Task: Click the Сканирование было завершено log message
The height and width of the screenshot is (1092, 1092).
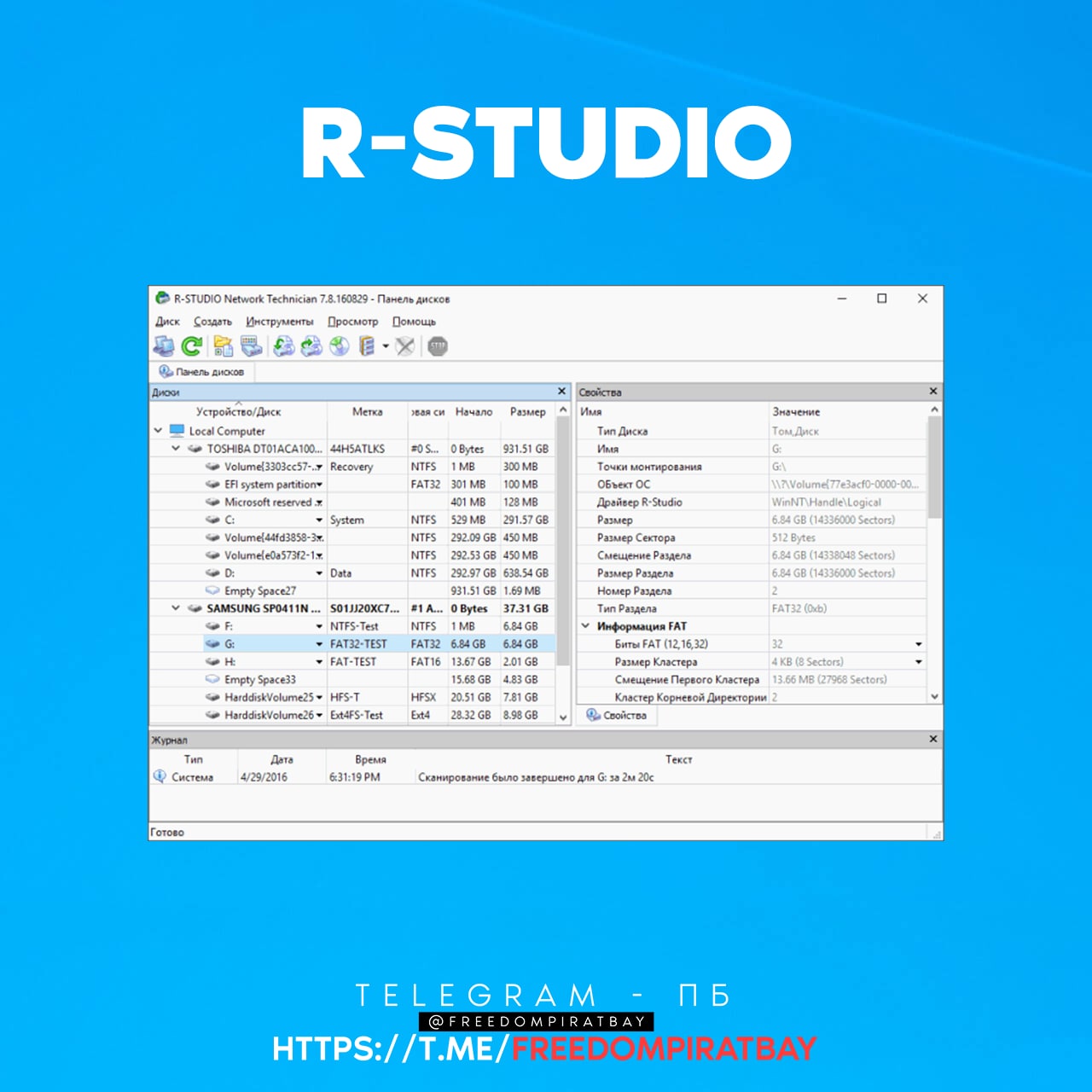Action: (536, 777)
